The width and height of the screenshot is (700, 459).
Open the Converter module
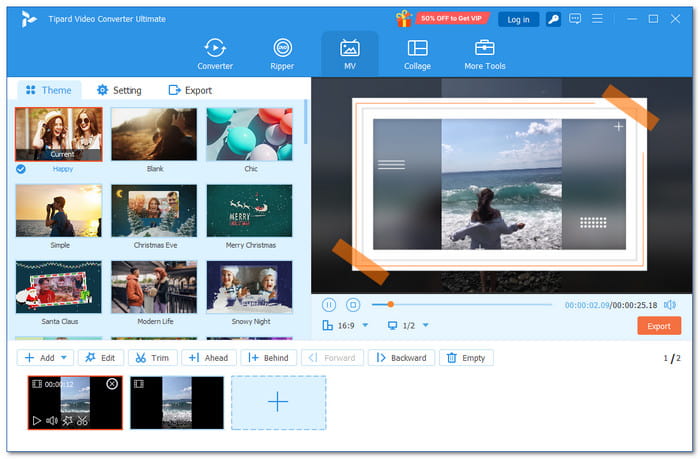pyautogui.click(x=215, y=54)
